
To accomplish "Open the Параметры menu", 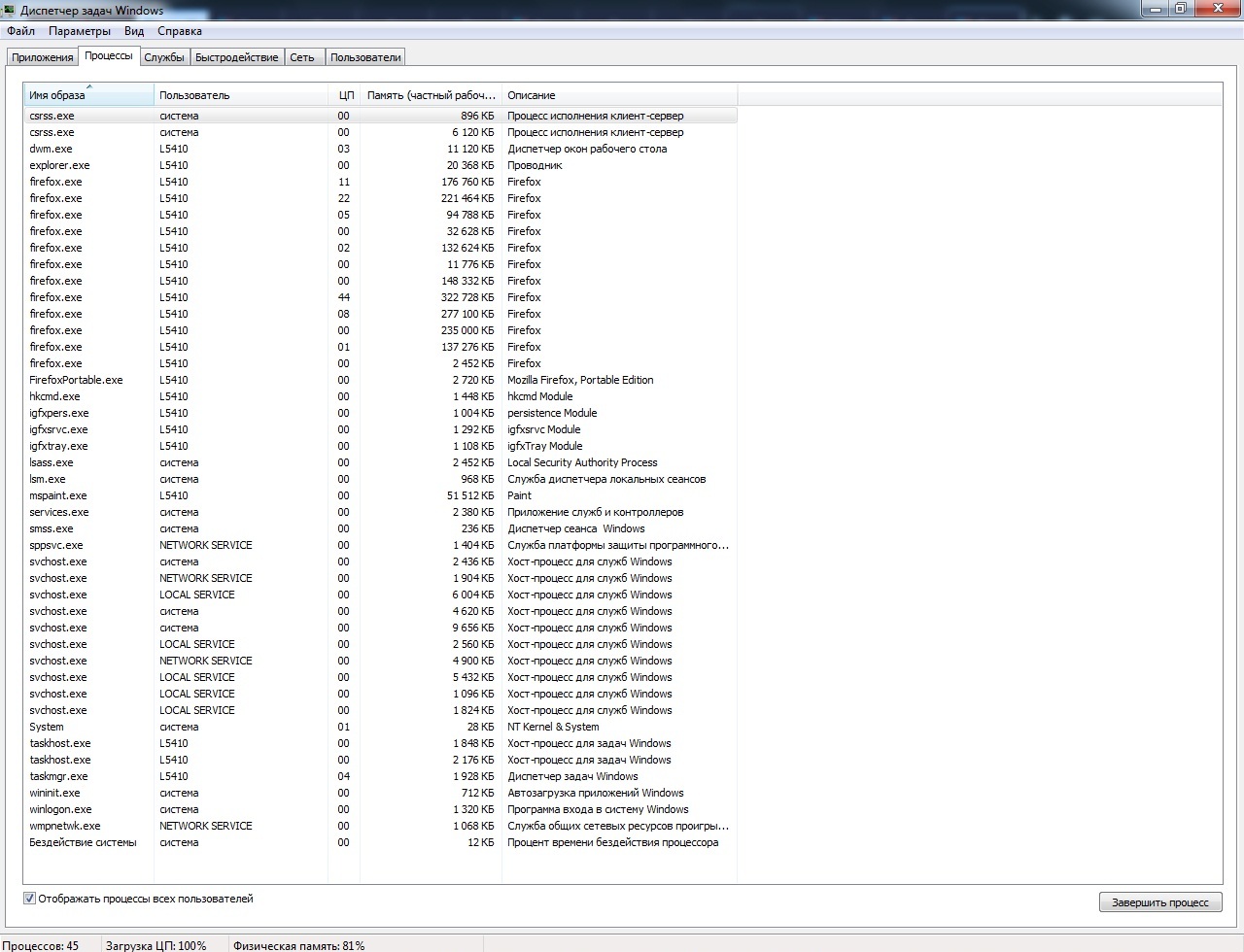I will coord(80,31).
